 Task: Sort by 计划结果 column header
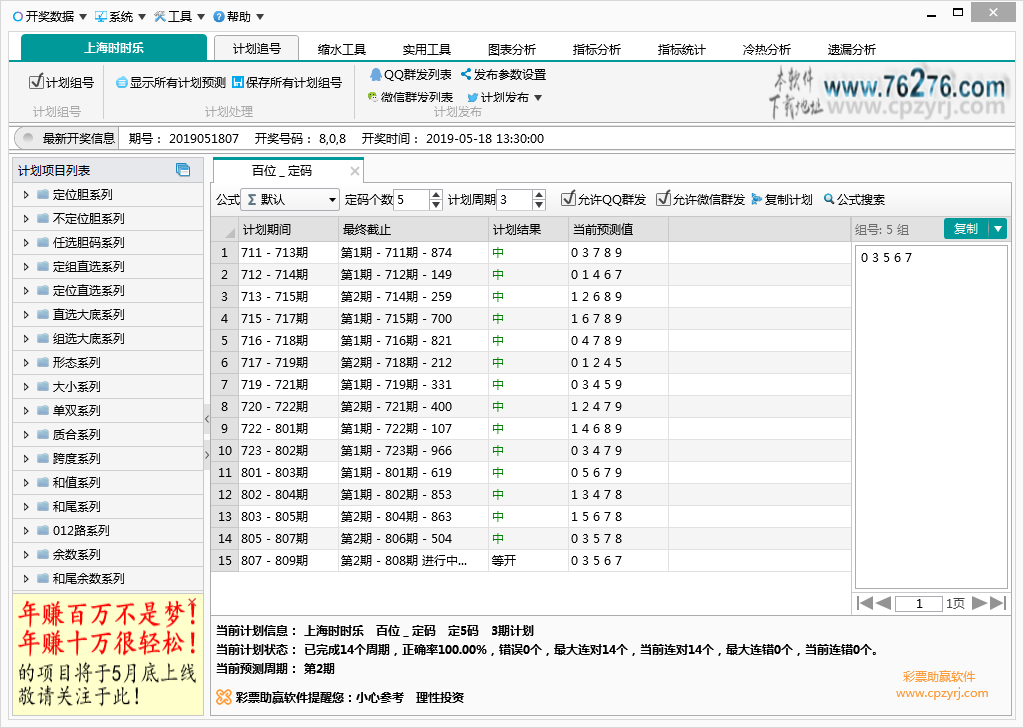[528, 229]
